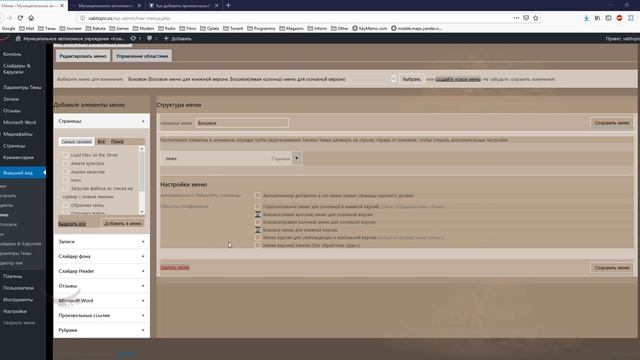Click the red 'Удалить меню' link
The height and width of the screenshot is (360, 640).
click(175, 267)
